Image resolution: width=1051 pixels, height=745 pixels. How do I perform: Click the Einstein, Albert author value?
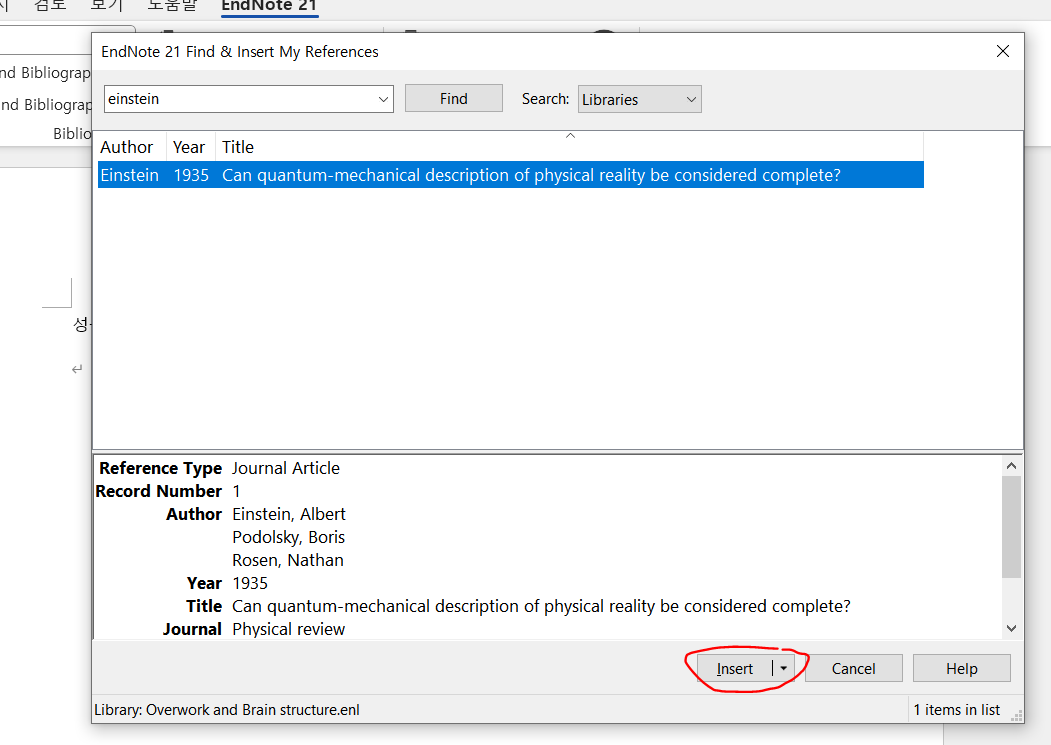point(289,514)
